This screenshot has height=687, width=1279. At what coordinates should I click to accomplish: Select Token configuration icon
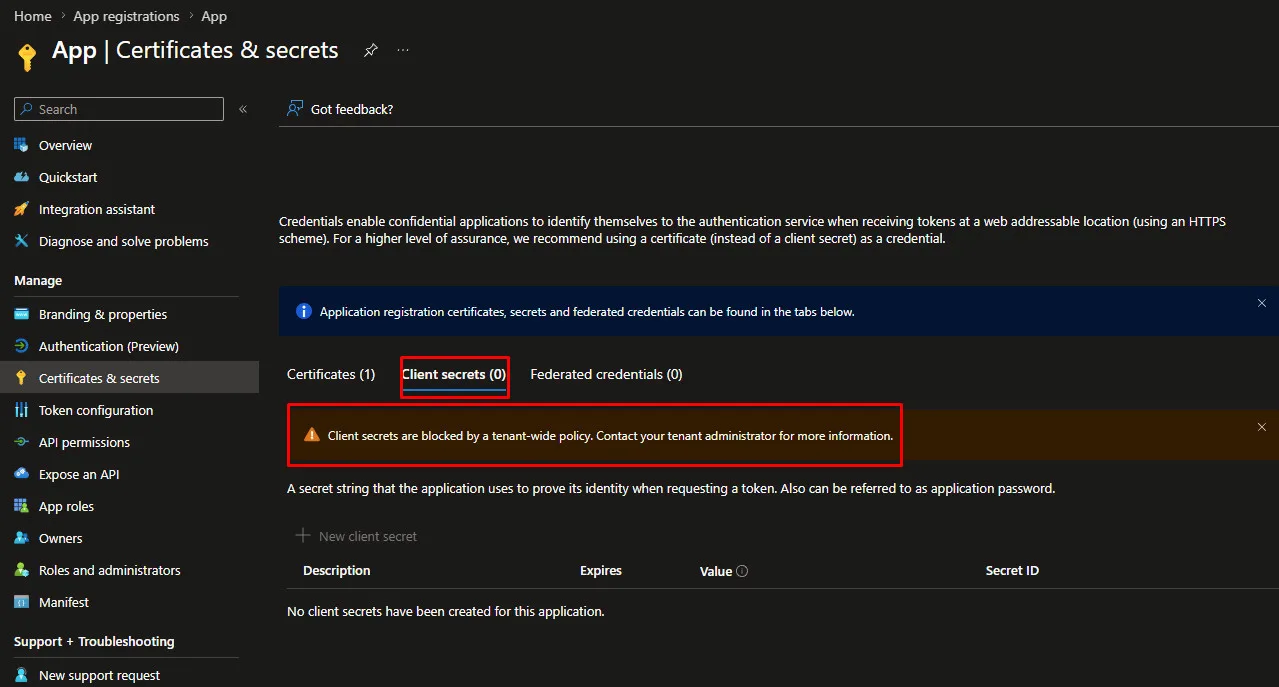click(21, 410)
